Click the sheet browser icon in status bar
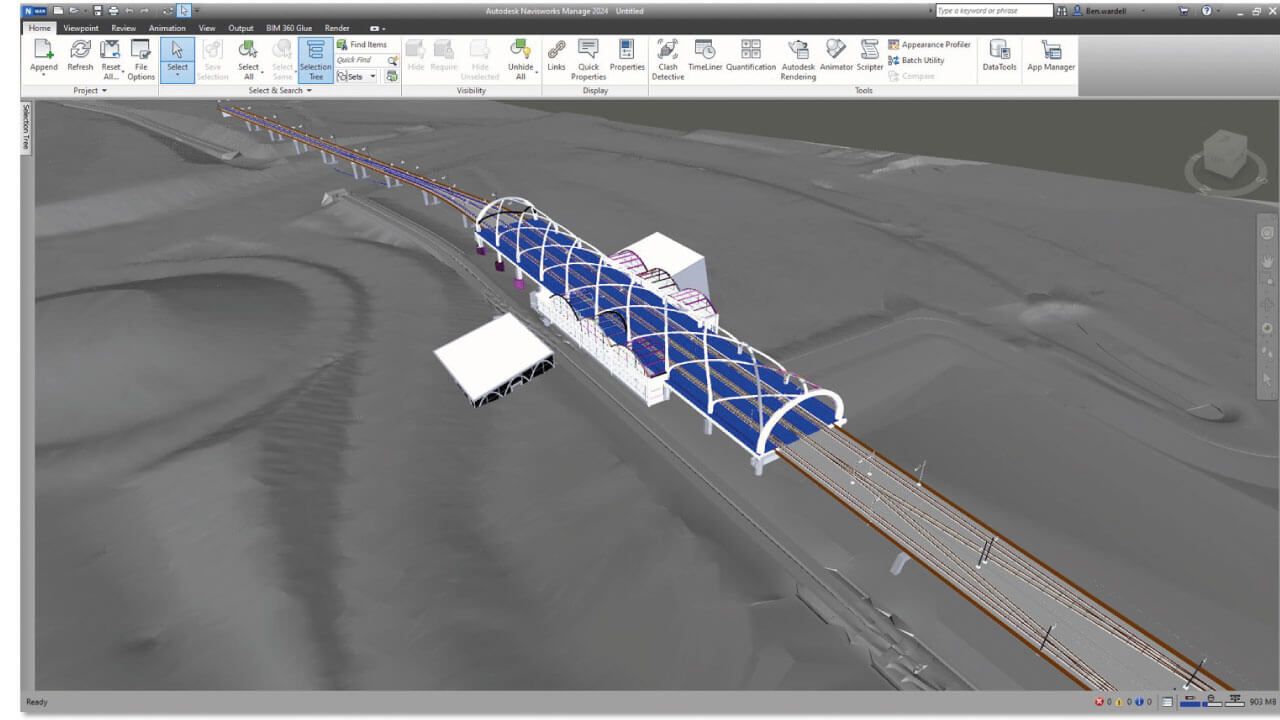 click(x=1167, y=702)
